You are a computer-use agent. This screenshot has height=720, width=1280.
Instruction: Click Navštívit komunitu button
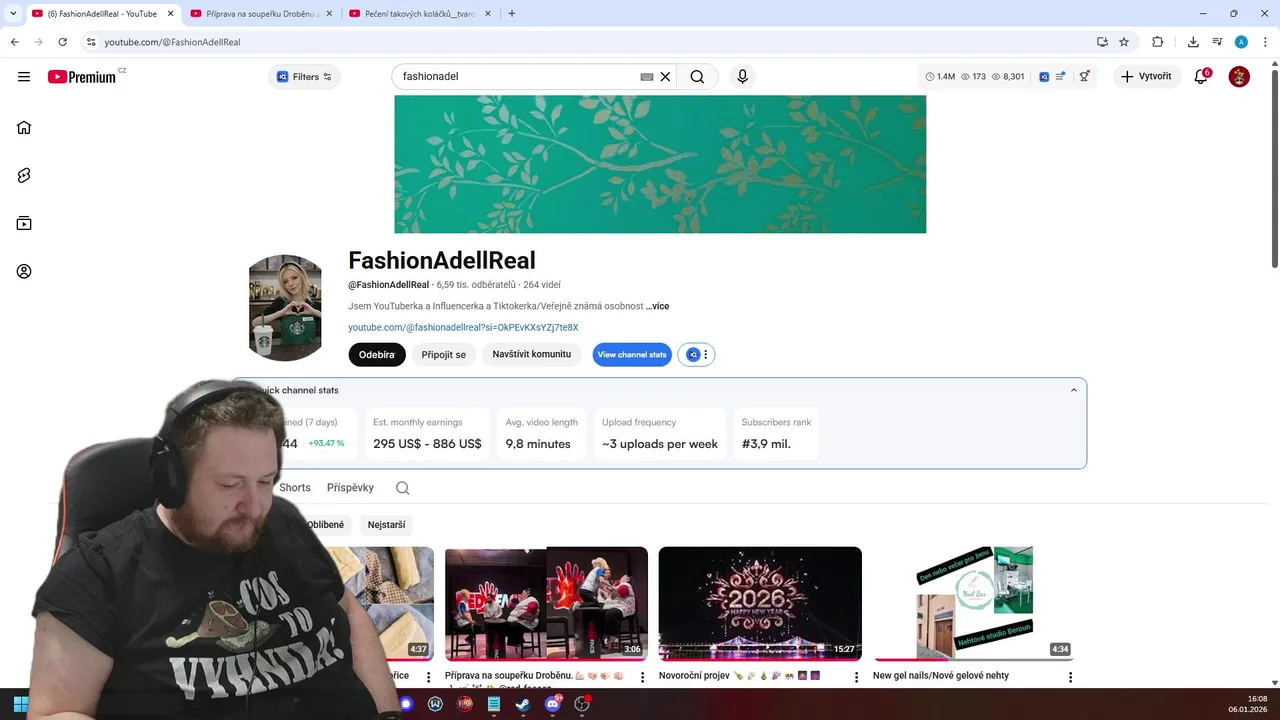(x=532, y=355)
